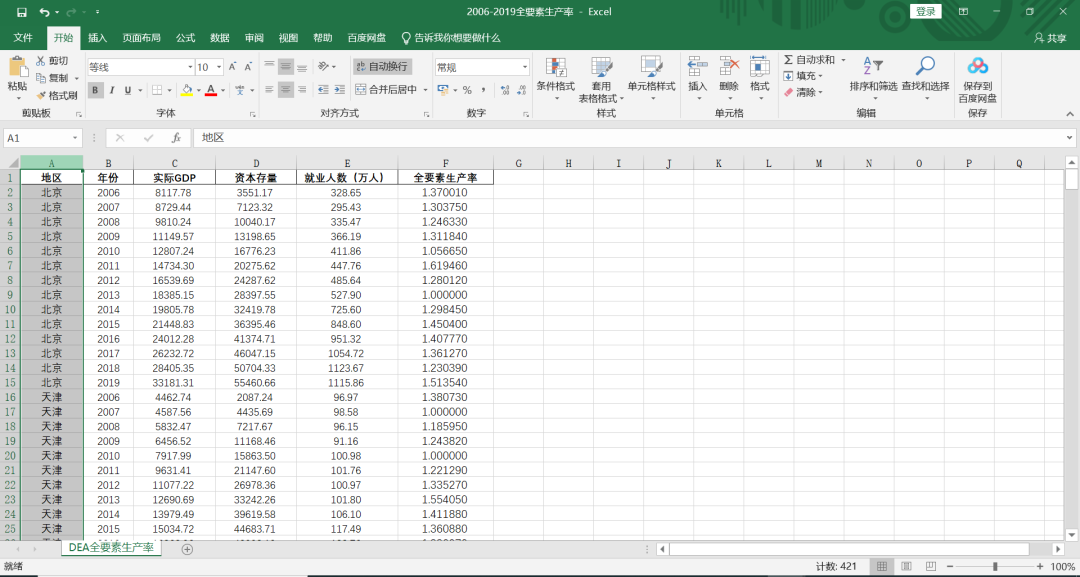This screenshot has height=577, width=1080.
Task: Click the font color red A swatch
Action: tap(211, 90)
